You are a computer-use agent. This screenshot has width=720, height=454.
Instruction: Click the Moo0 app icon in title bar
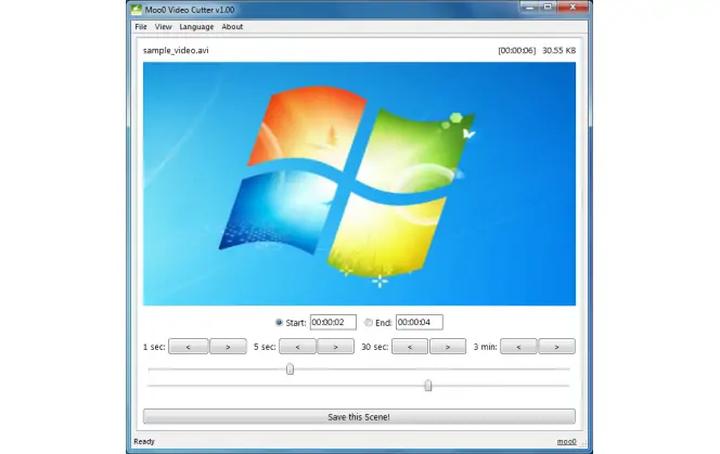coord(136,9)
